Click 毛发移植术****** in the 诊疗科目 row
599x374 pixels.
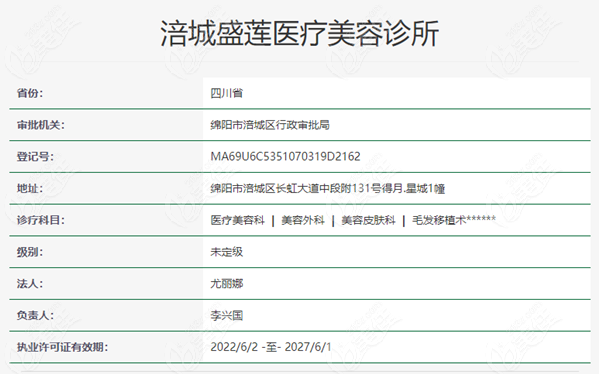click(x=454, y=220)
